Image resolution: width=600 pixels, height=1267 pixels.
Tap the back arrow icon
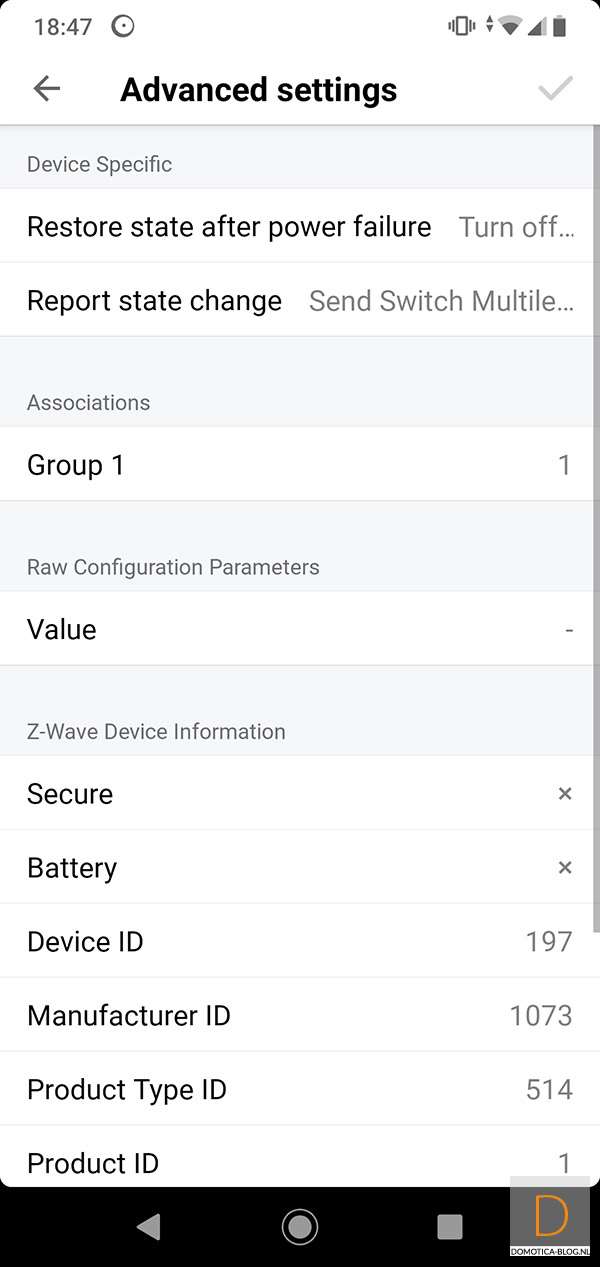coord(47,89)
